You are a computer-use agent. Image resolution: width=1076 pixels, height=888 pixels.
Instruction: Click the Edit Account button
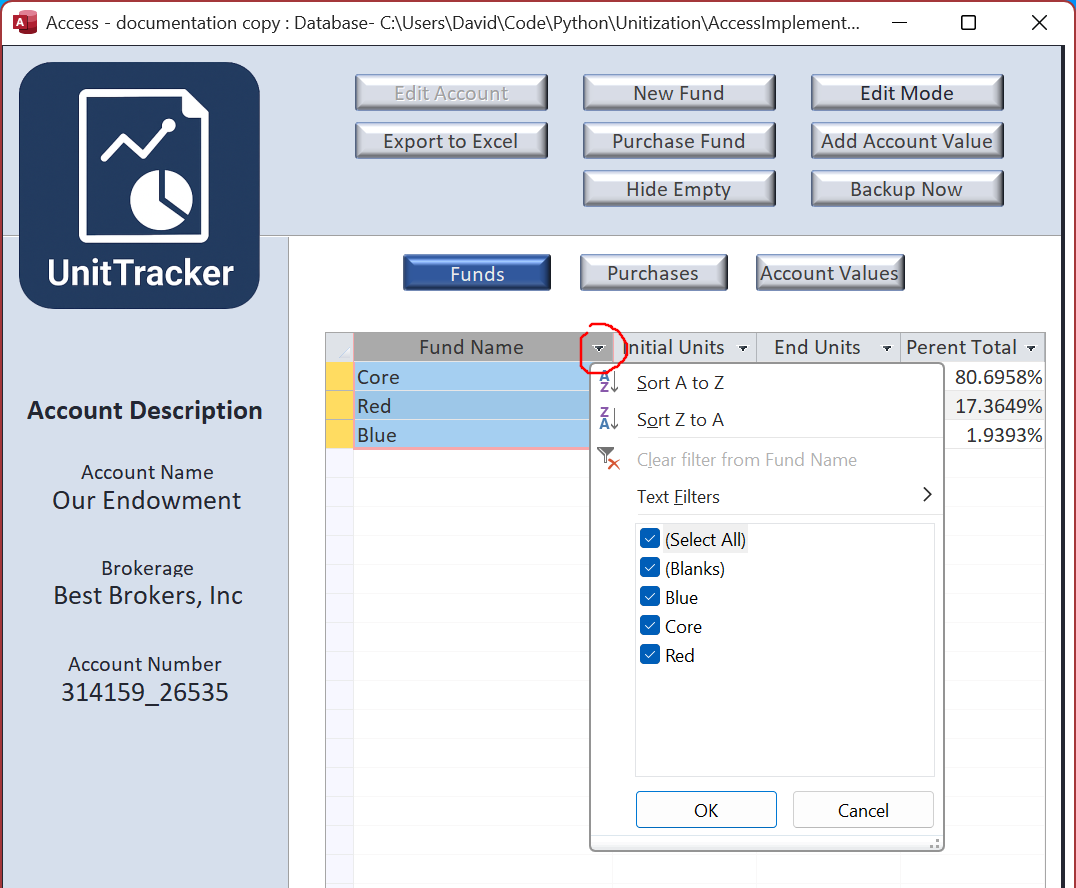coord(451,93)
